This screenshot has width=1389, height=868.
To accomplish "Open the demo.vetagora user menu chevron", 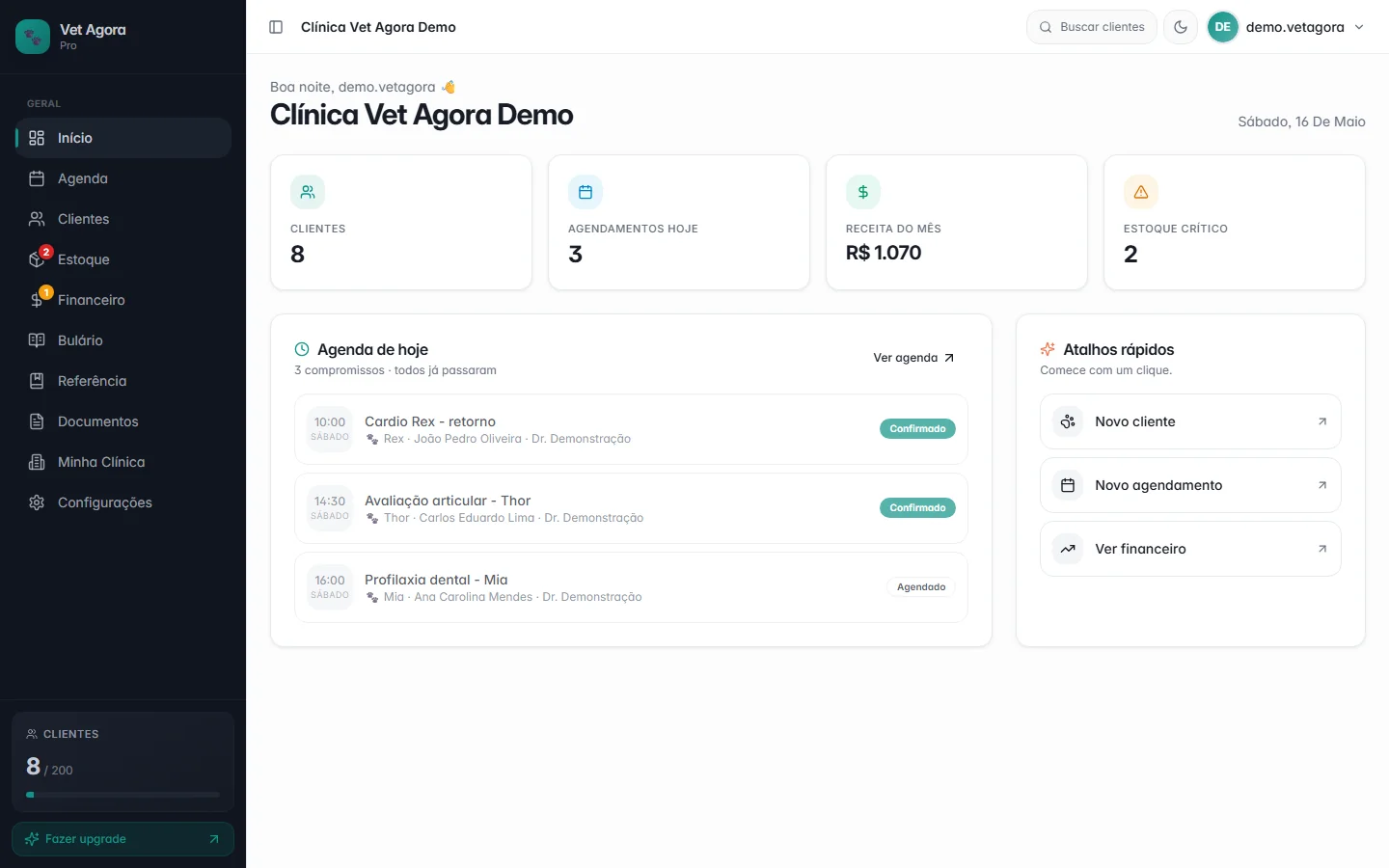I will point(1359,27).
